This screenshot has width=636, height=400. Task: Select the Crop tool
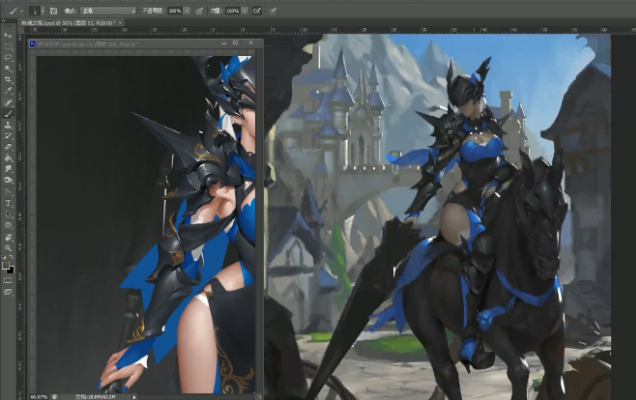point(8,80)
